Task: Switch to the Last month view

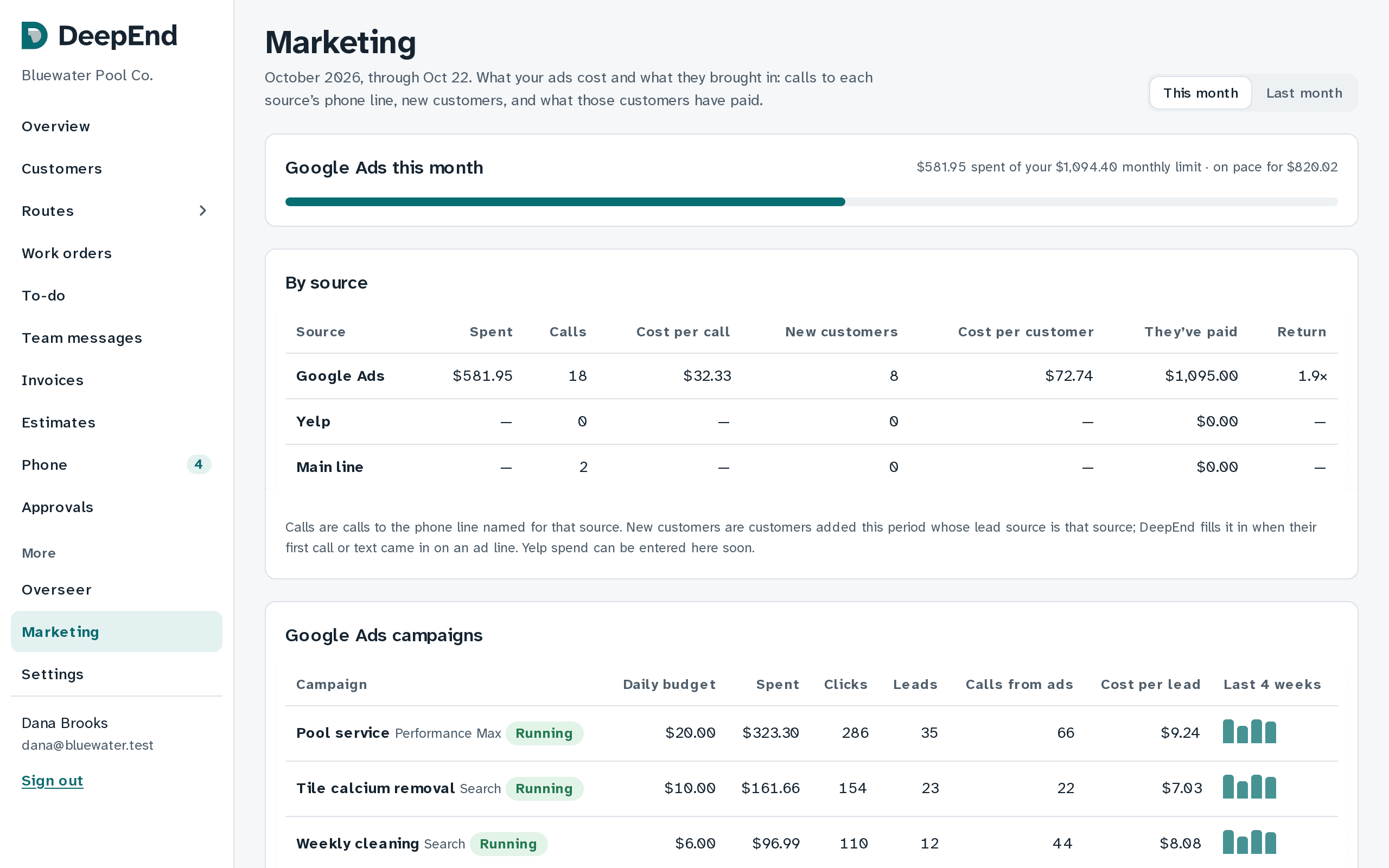Action: 1304,93
